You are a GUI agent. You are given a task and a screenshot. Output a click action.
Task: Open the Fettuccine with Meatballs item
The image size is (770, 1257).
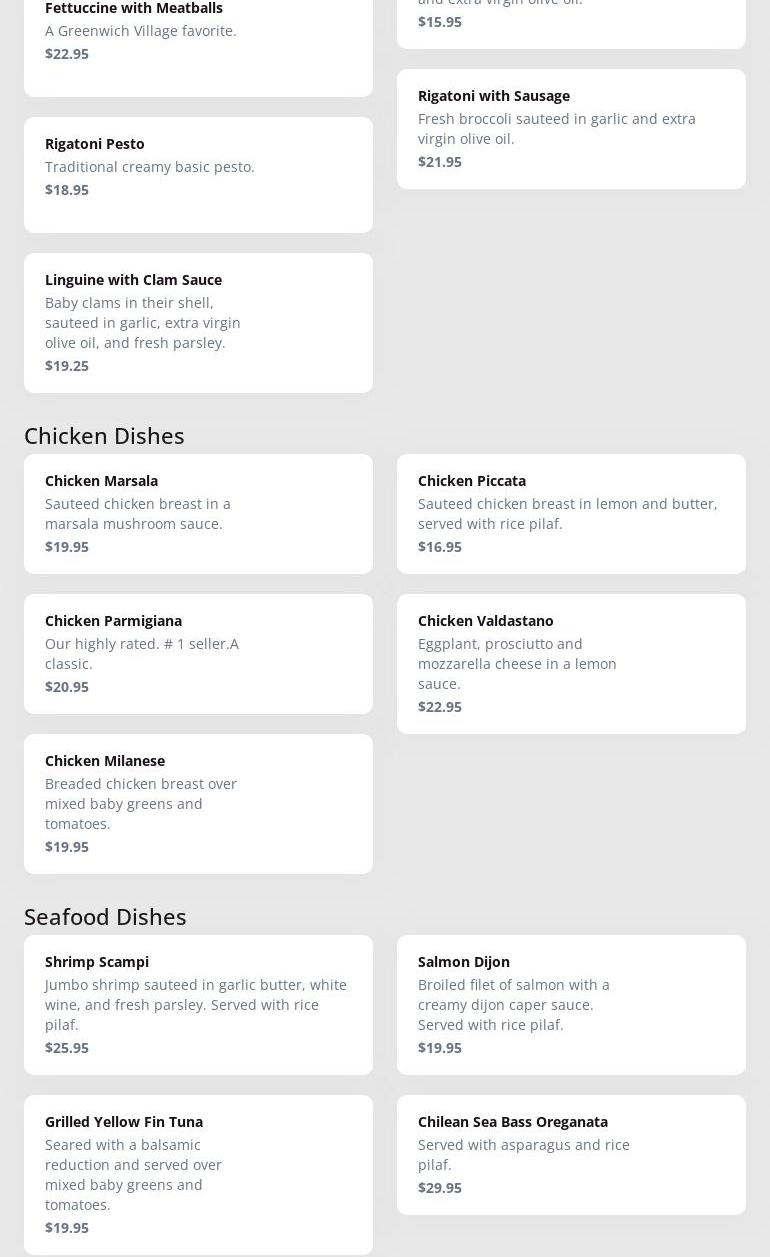198,40
